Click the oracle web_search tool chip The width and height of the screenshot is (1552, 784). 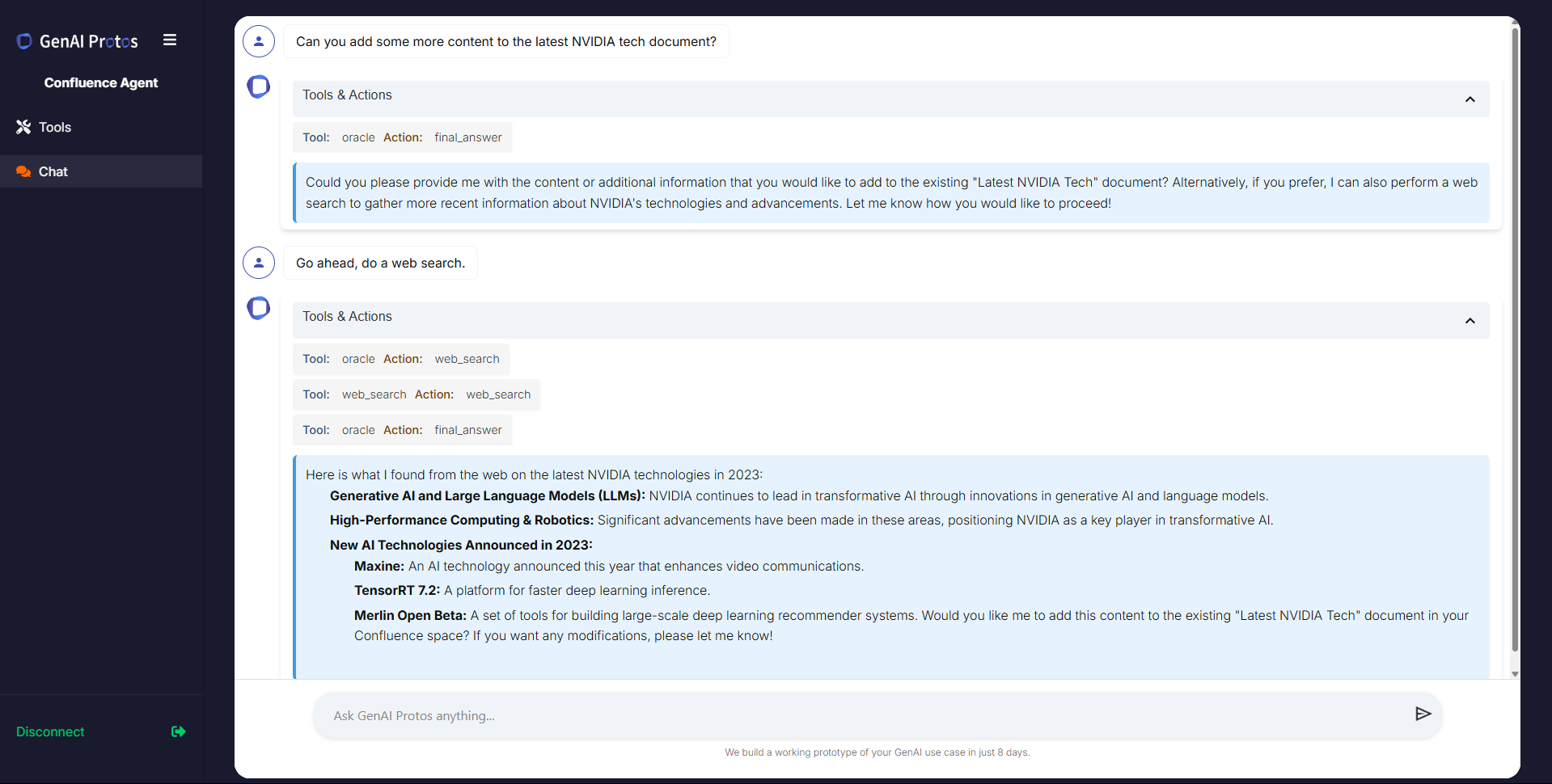(401, 359)
